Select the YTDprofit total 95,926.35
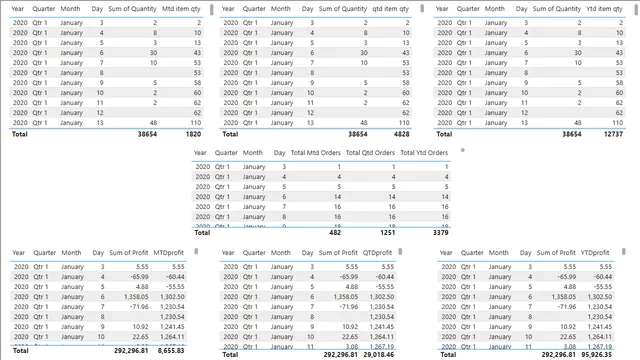The image size is (640, 360). 596,355
